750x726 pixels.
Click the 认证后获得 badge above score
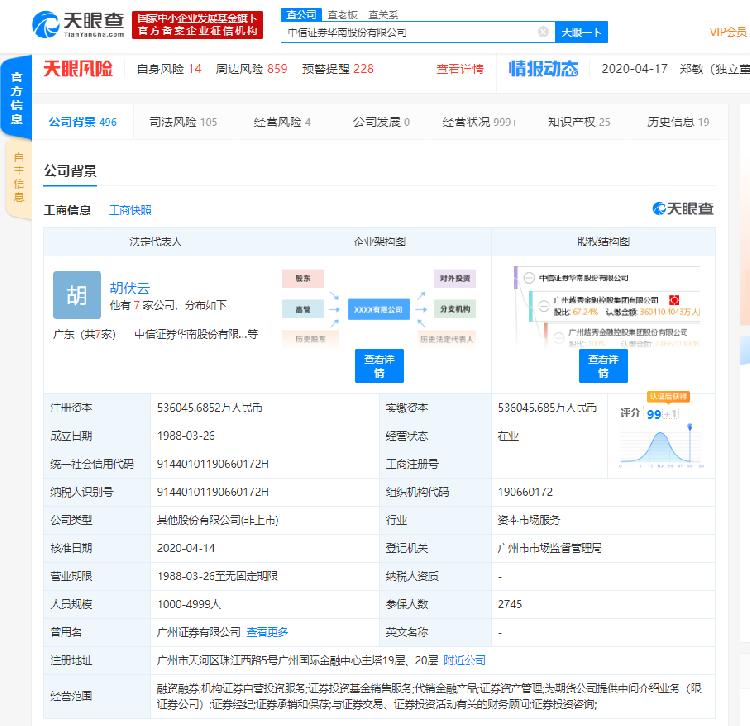[x=668, y=396]
